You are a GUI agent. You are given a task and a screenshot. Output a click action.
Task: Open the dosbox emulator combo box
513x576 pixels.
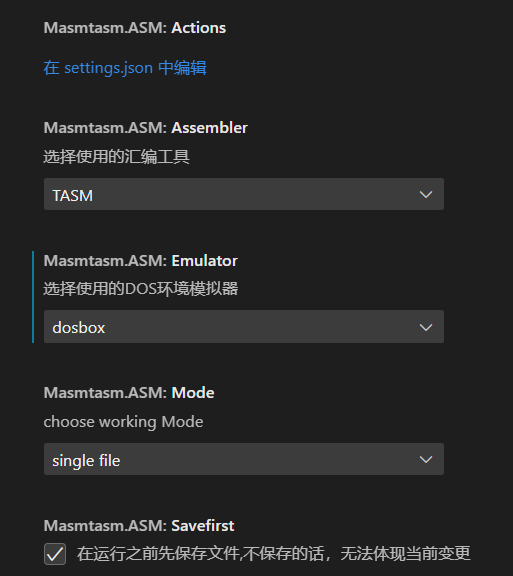(x=244, y=327)
